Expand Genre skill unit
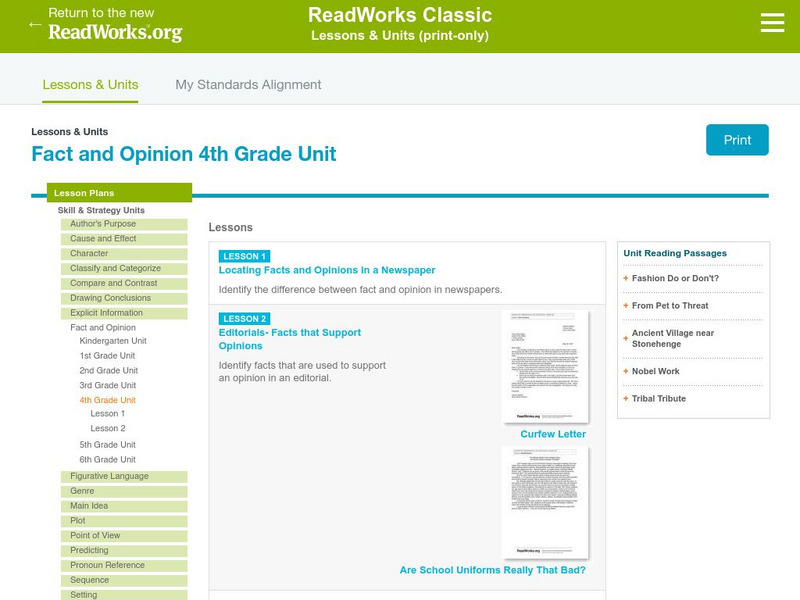The height and width of the screenshot is (600, 800). coord(124,491)
